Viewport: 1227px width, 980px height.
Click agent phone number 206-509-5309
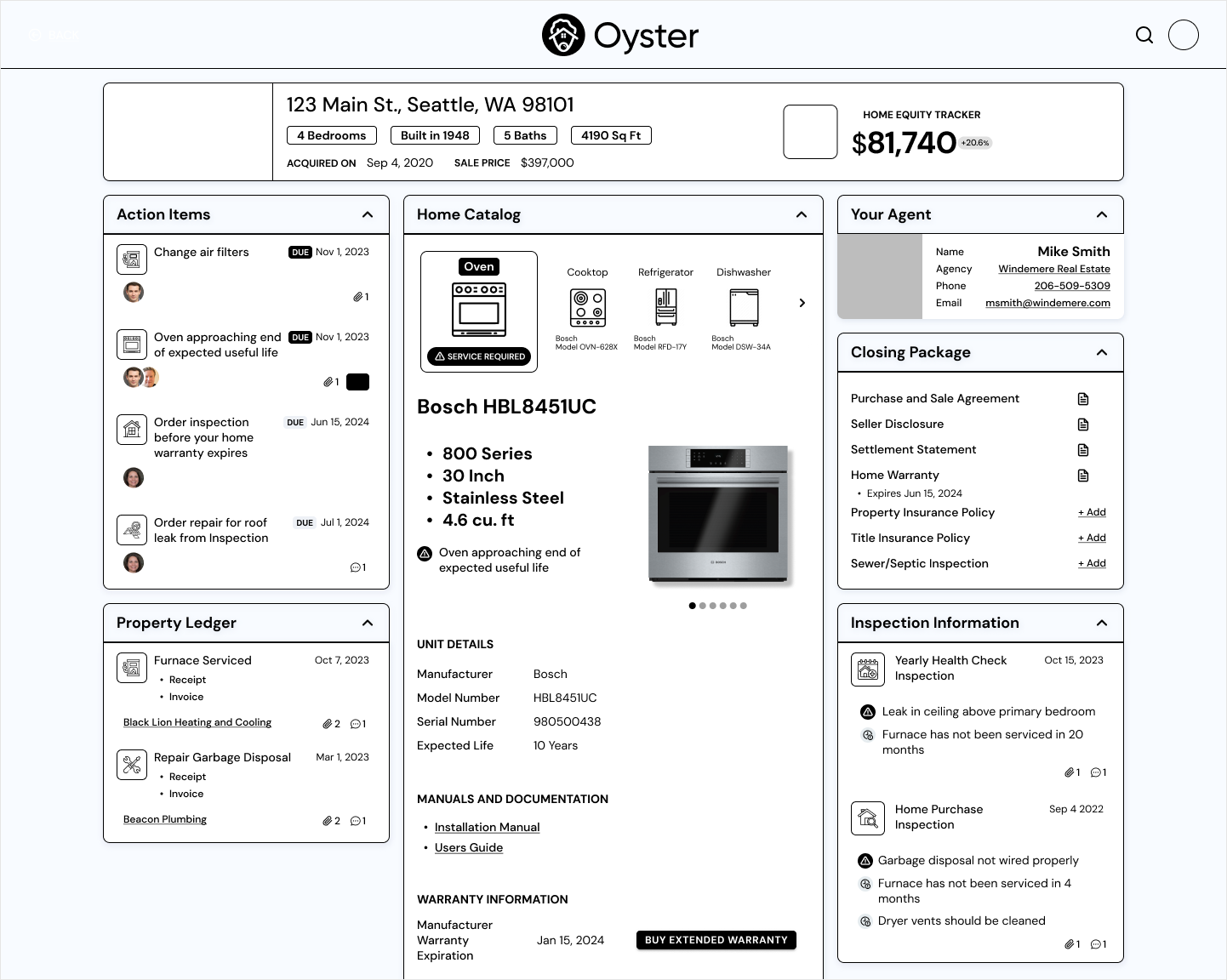point(1072,286)
